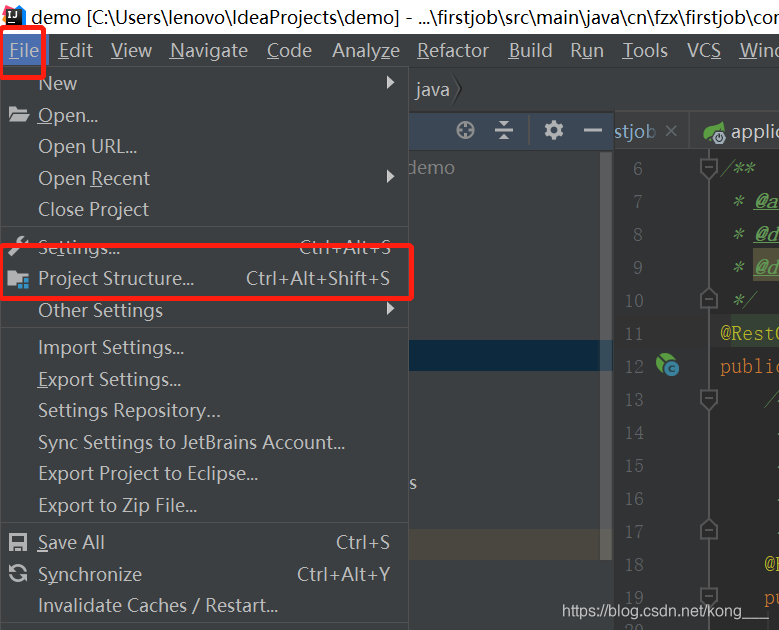The width and height of the screenshot is (779, 630).
Task: Open Project Structure... entry
Action: point(204,279)
